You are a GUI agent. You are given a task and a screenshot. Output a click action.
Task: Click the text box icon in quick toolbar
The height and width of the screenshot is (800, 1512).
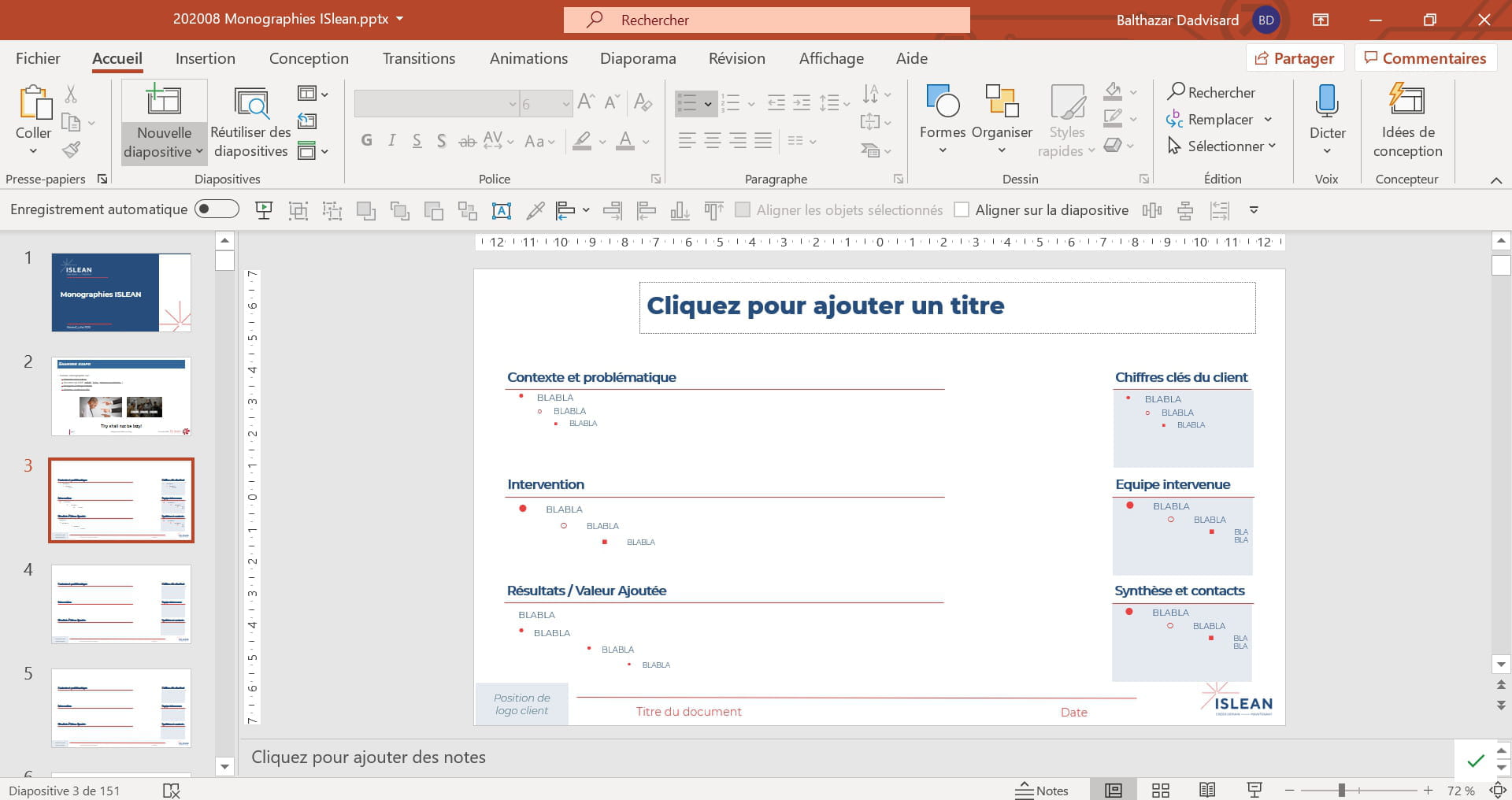[x=502, y=210]
